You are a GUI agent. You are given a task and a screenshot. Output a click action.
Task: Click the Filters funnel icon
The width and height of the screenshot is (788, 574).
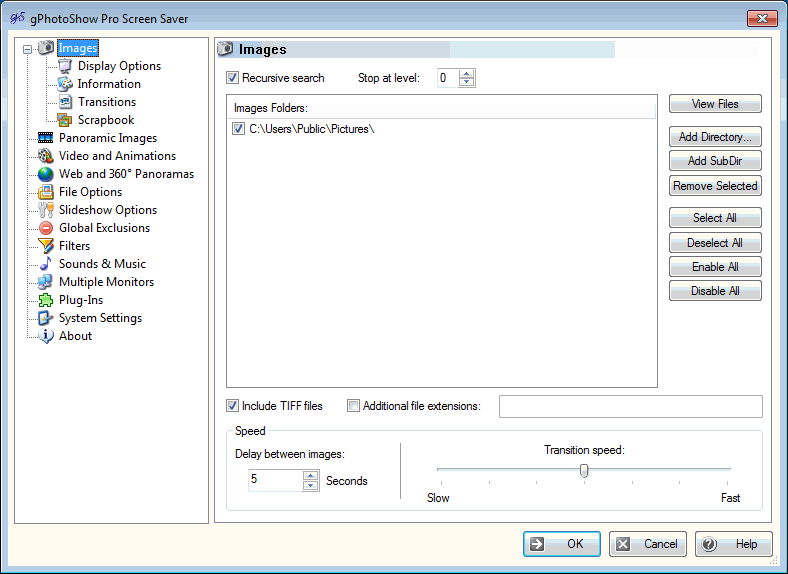click(x=46, y=246)
